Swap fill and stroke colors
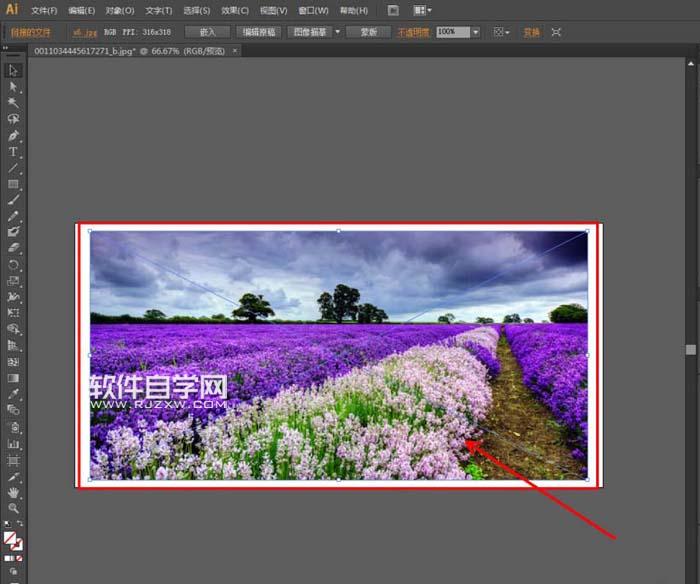The height and width of the screenshot is (584, 700). [x=20, y=523]
